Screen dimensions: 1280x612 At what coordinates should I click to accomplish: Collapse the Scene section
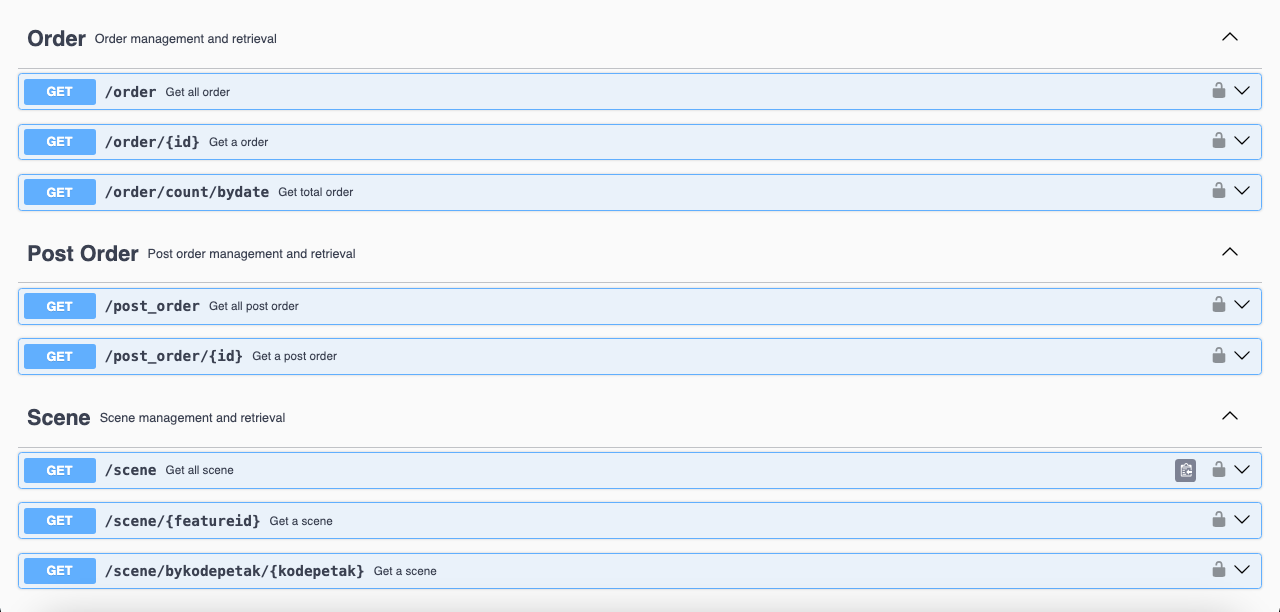tap(1230, 417)
